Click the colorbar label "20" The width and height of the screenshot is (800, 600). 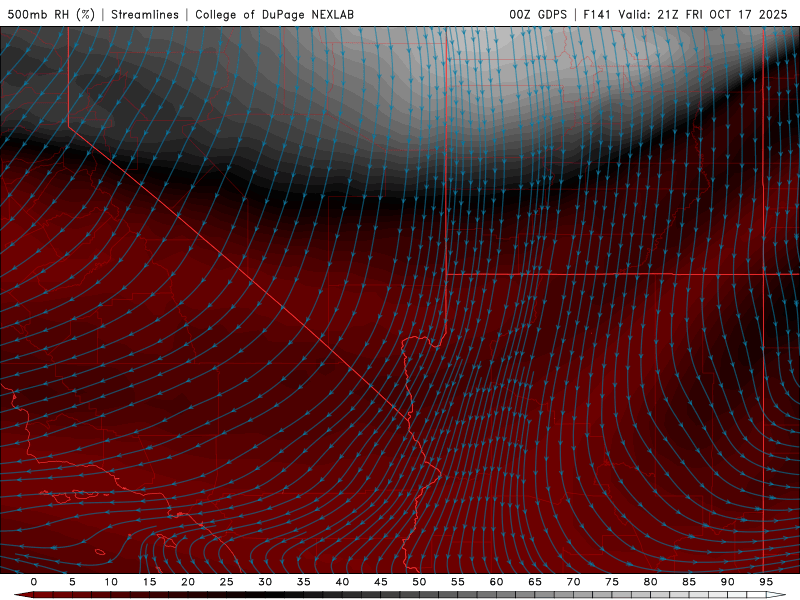pos(188,582)
